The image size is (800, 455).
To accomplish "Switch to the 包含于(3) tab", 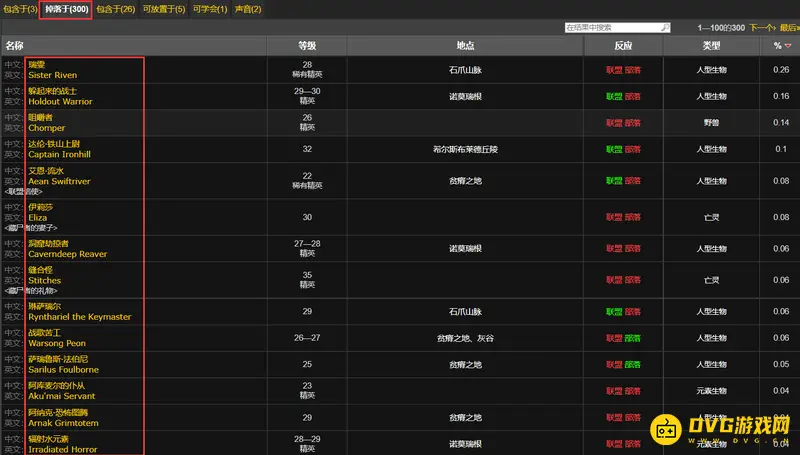I will 20,9.
